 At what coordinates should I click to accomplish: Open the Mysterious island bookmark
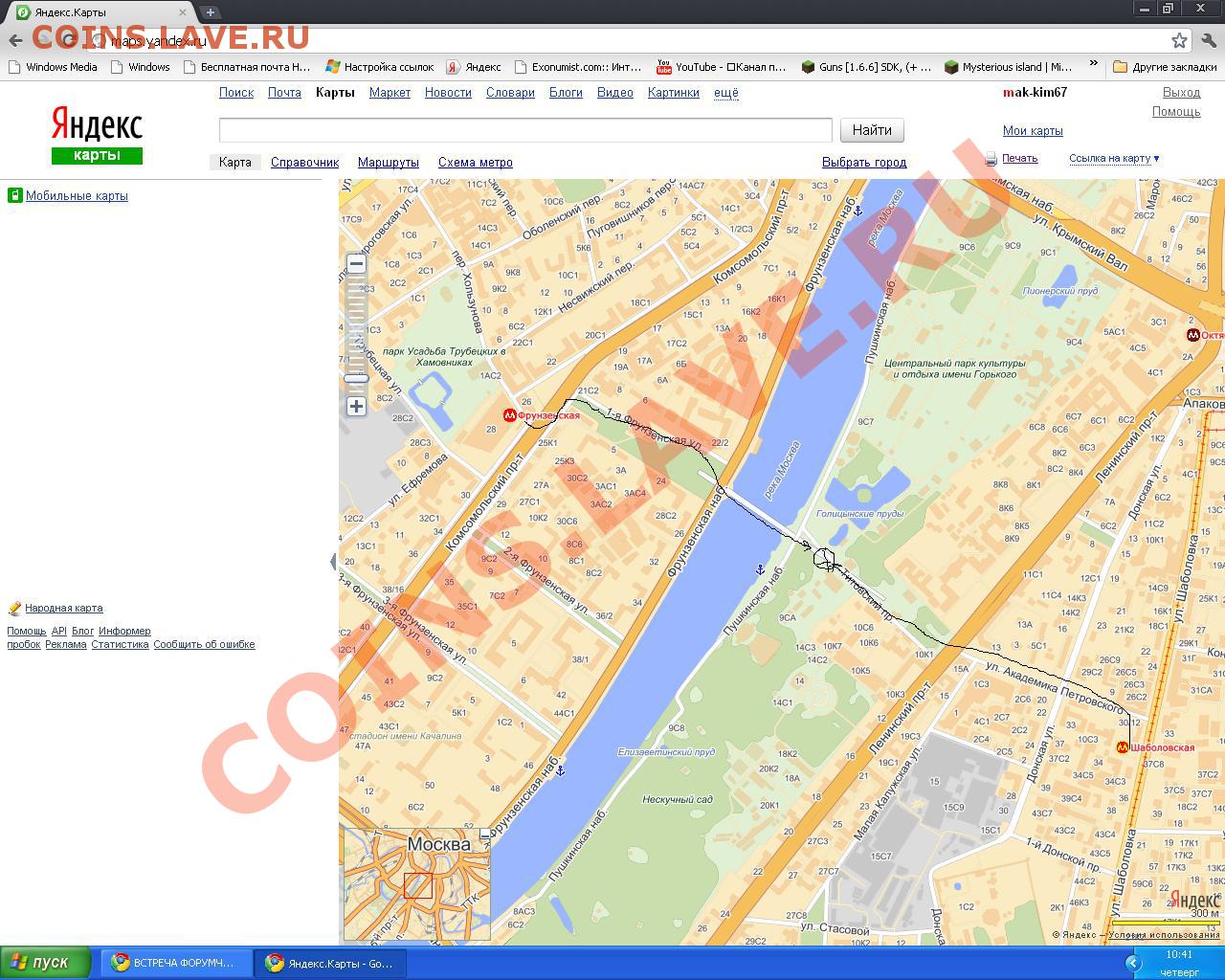[x=1008, y=67]
